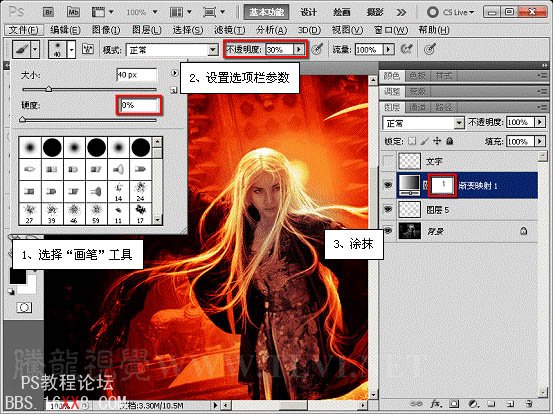Toggle quick mask mode icon
Screen dimensions: 553x414
click(x=24, y=308)
